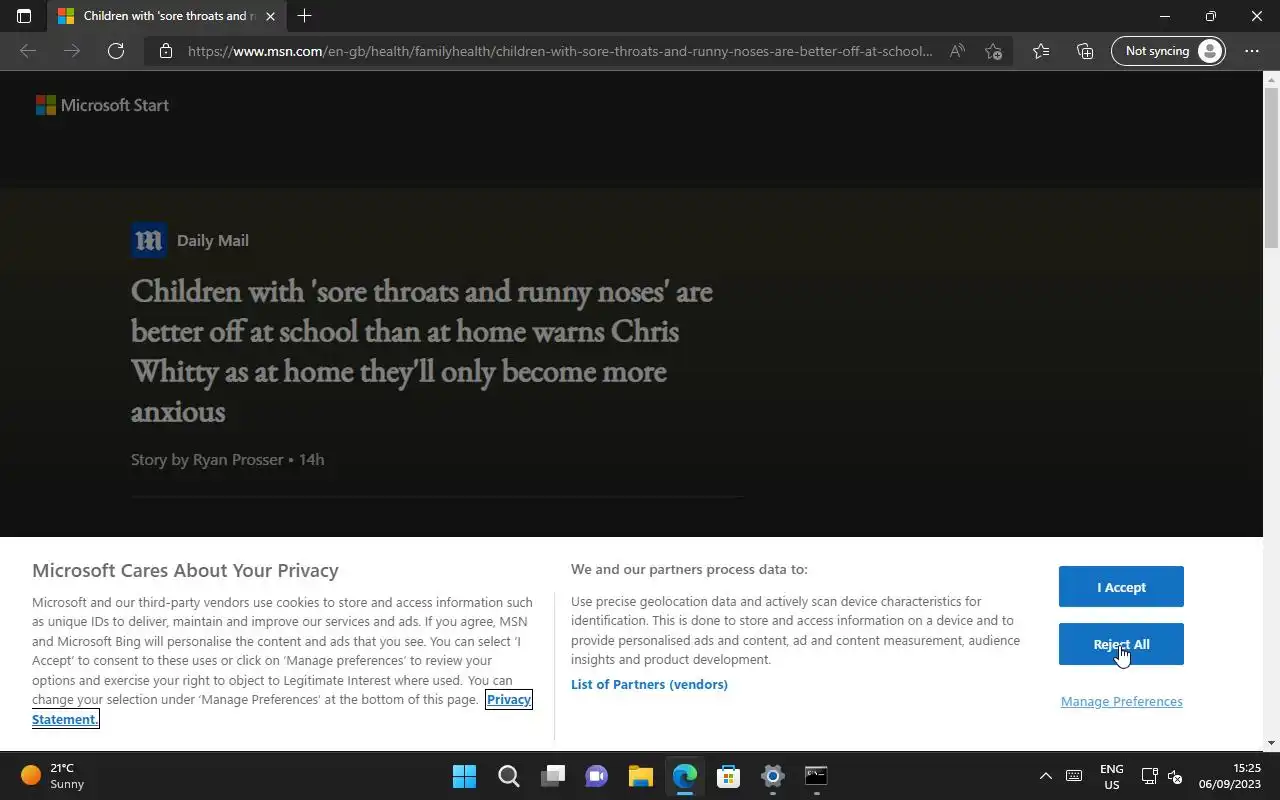1280x800 pixels.
Task: Open the Chat app on taskbar
Action: pyautogui.click(x=596, y=776)
